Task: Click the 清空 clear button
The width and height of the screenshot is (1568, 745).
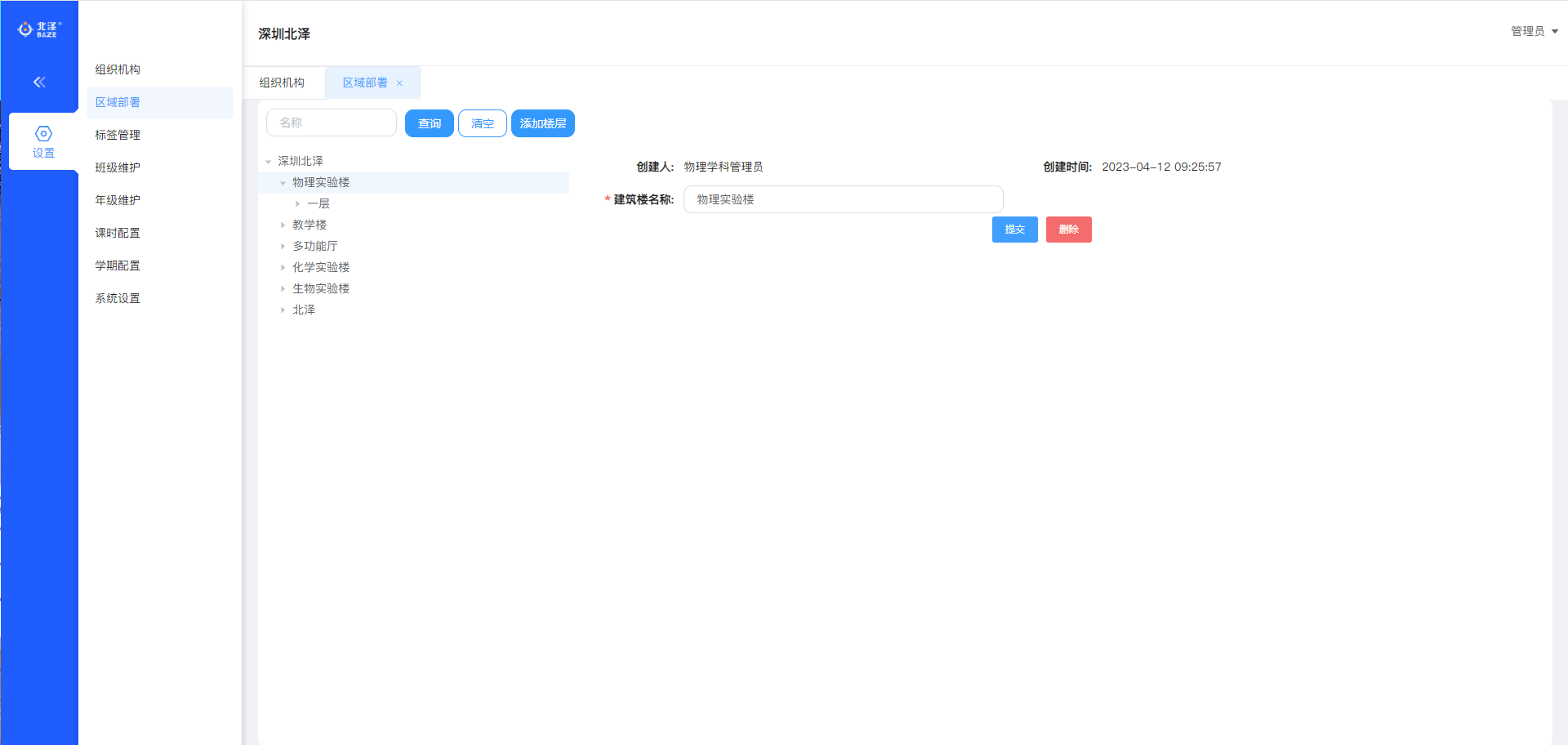Action: [482, 123]
